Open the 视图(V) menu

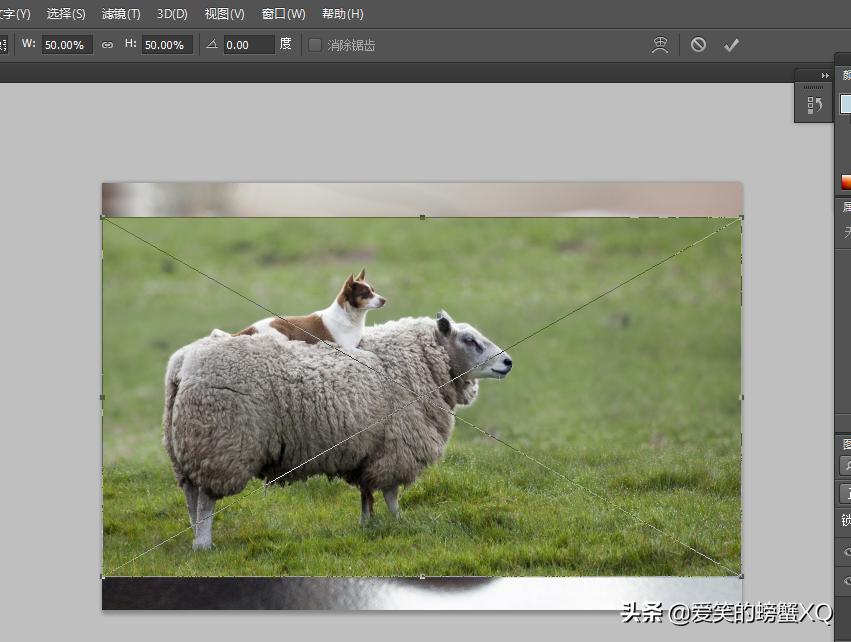coord(224,14)
